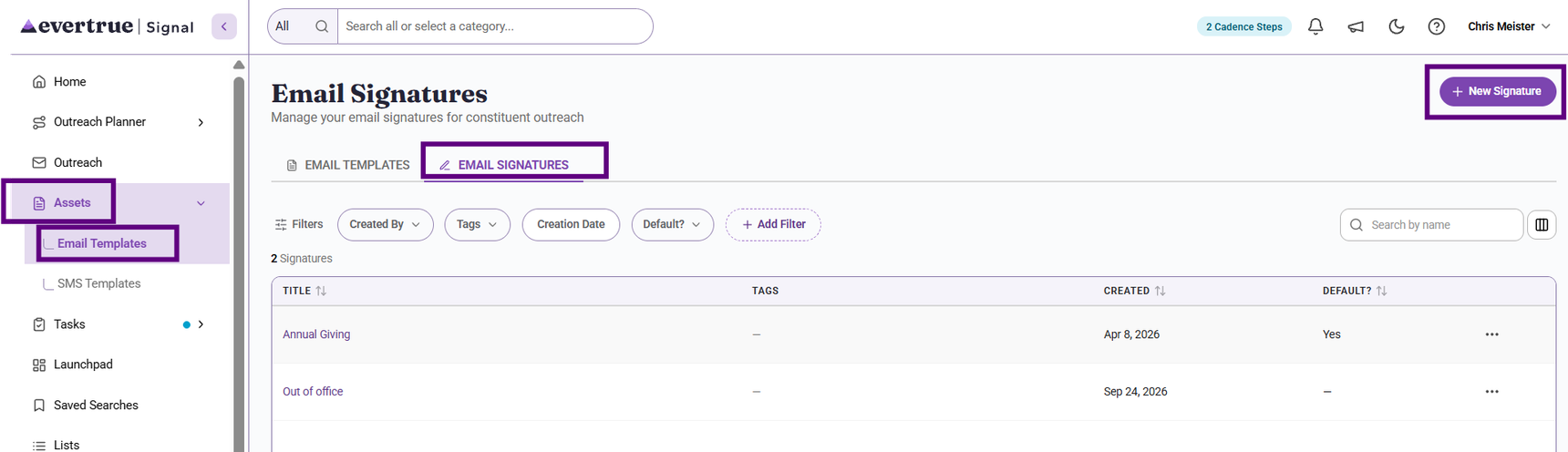1568x452 pixels.
Task: Sort table by Title column
Action: pos(304,291)
